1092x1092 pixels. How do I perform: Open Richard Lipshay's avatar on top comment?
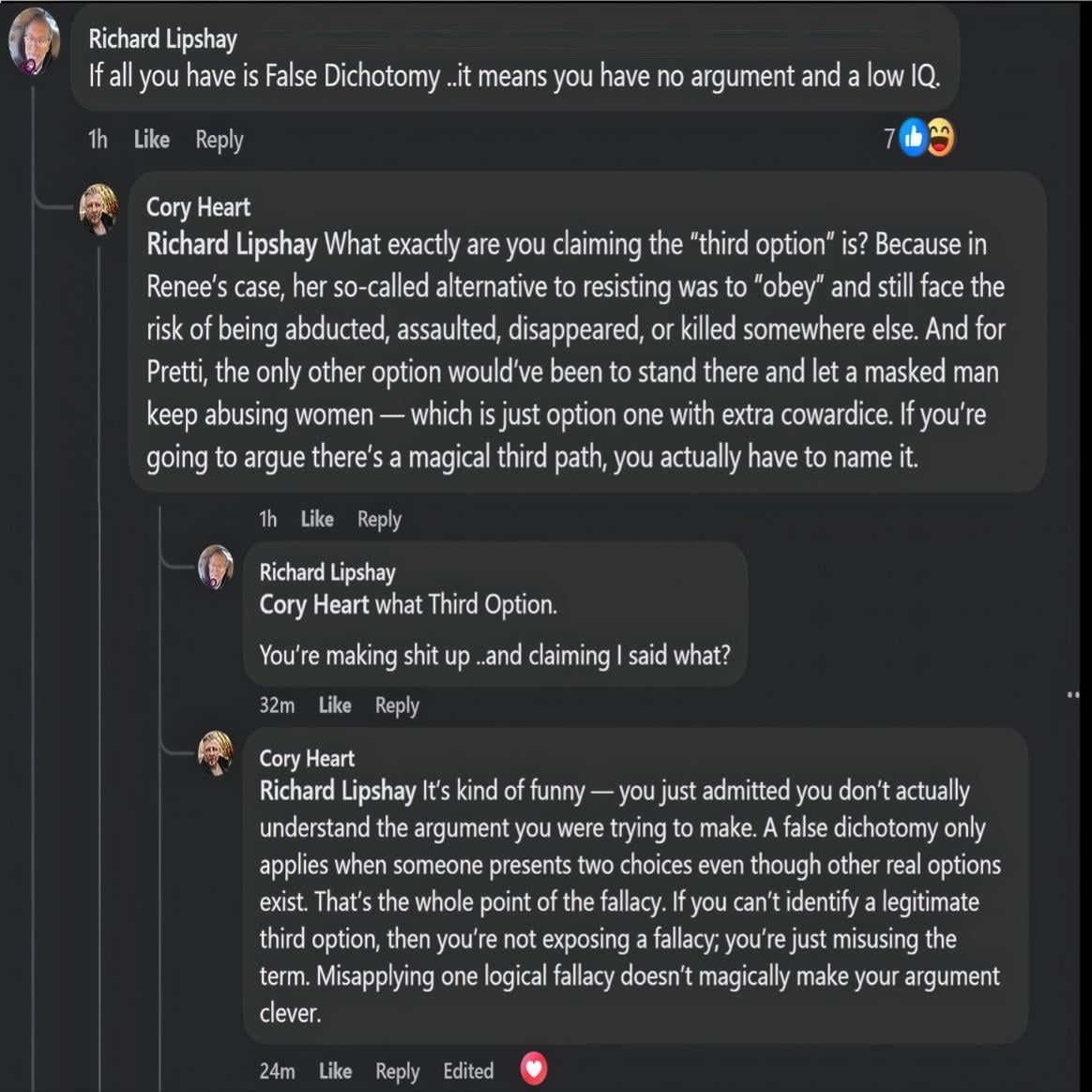34,40
